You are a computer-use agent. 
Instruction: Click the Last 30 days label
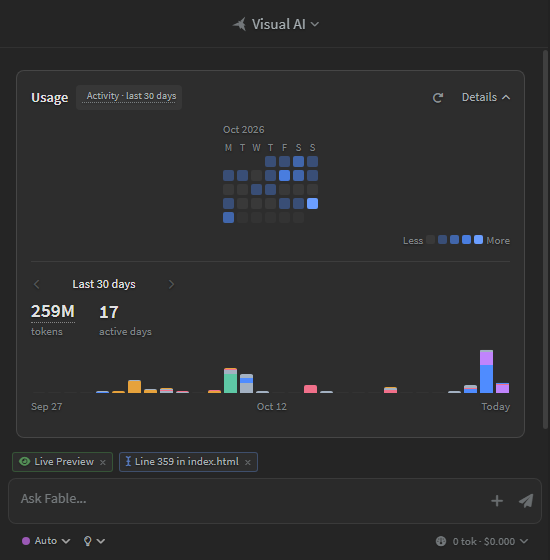pyautogui.click(x=104, y=284)
